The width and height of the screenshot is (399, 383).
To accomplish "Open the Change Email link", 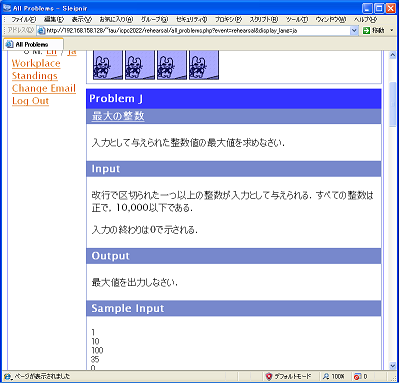I will pos(44,88).
